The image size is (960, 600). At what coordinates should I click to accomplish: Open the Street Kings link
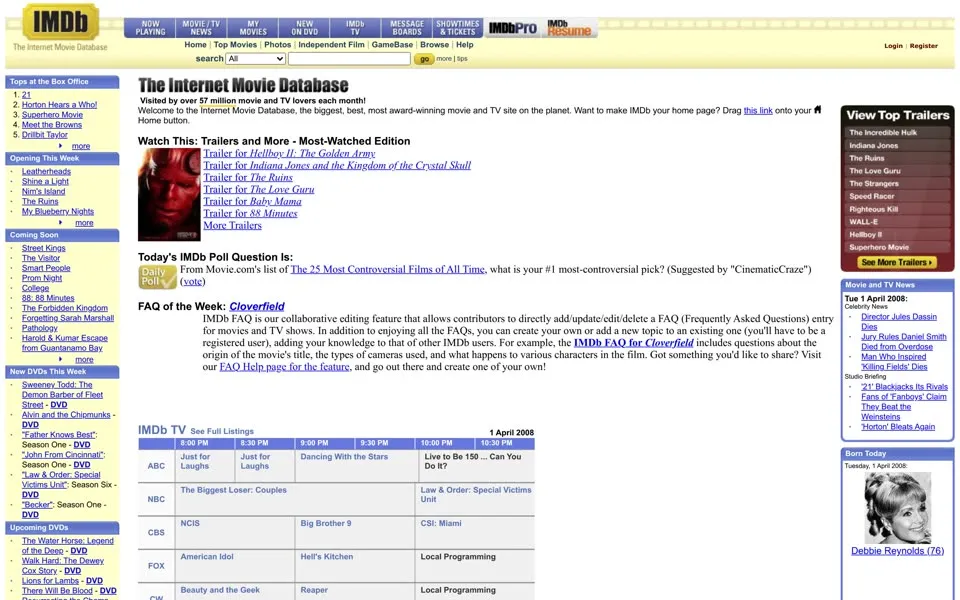click(43, 248)
